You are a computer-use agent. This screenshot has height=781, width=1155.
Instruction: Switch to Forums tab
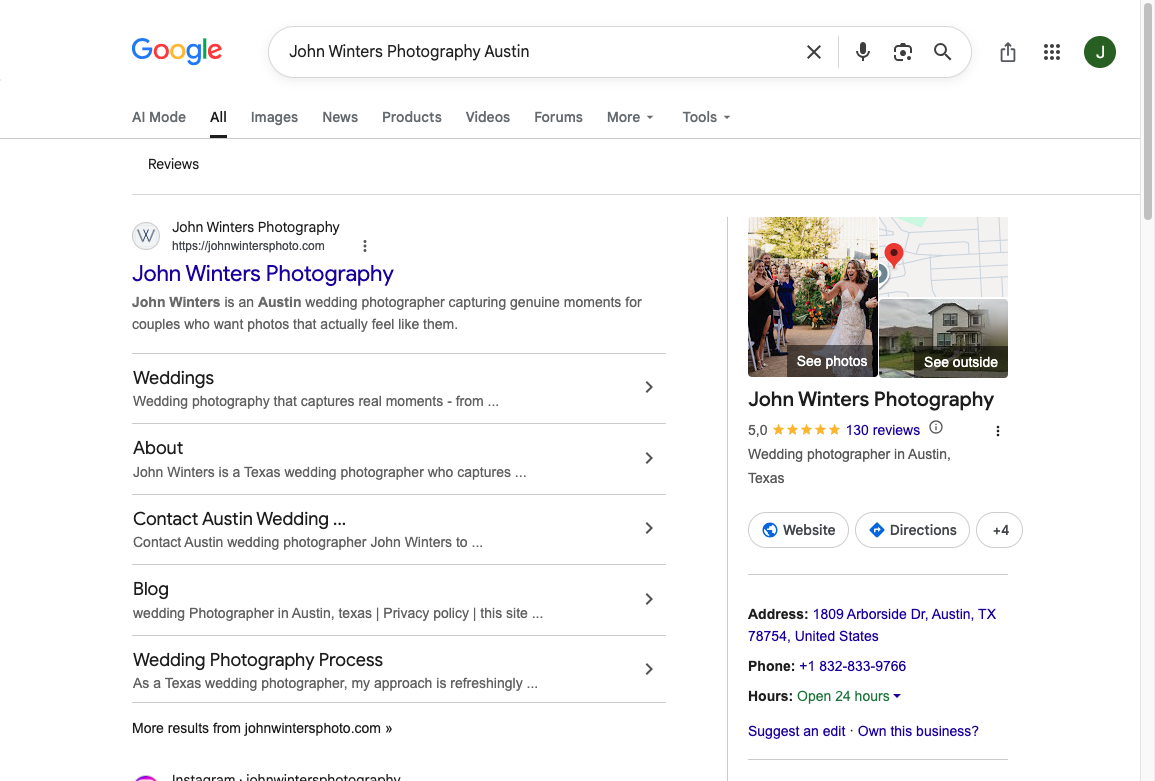[558, 117]
